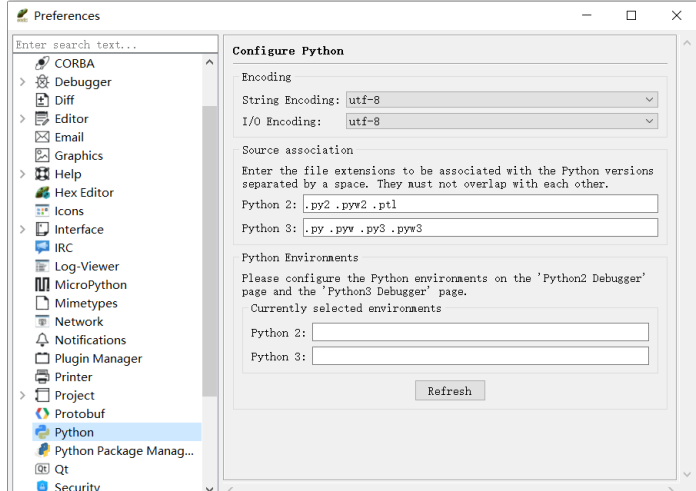
Task: Select the Python Package Manager icon
Action: [x=42, y=451]
